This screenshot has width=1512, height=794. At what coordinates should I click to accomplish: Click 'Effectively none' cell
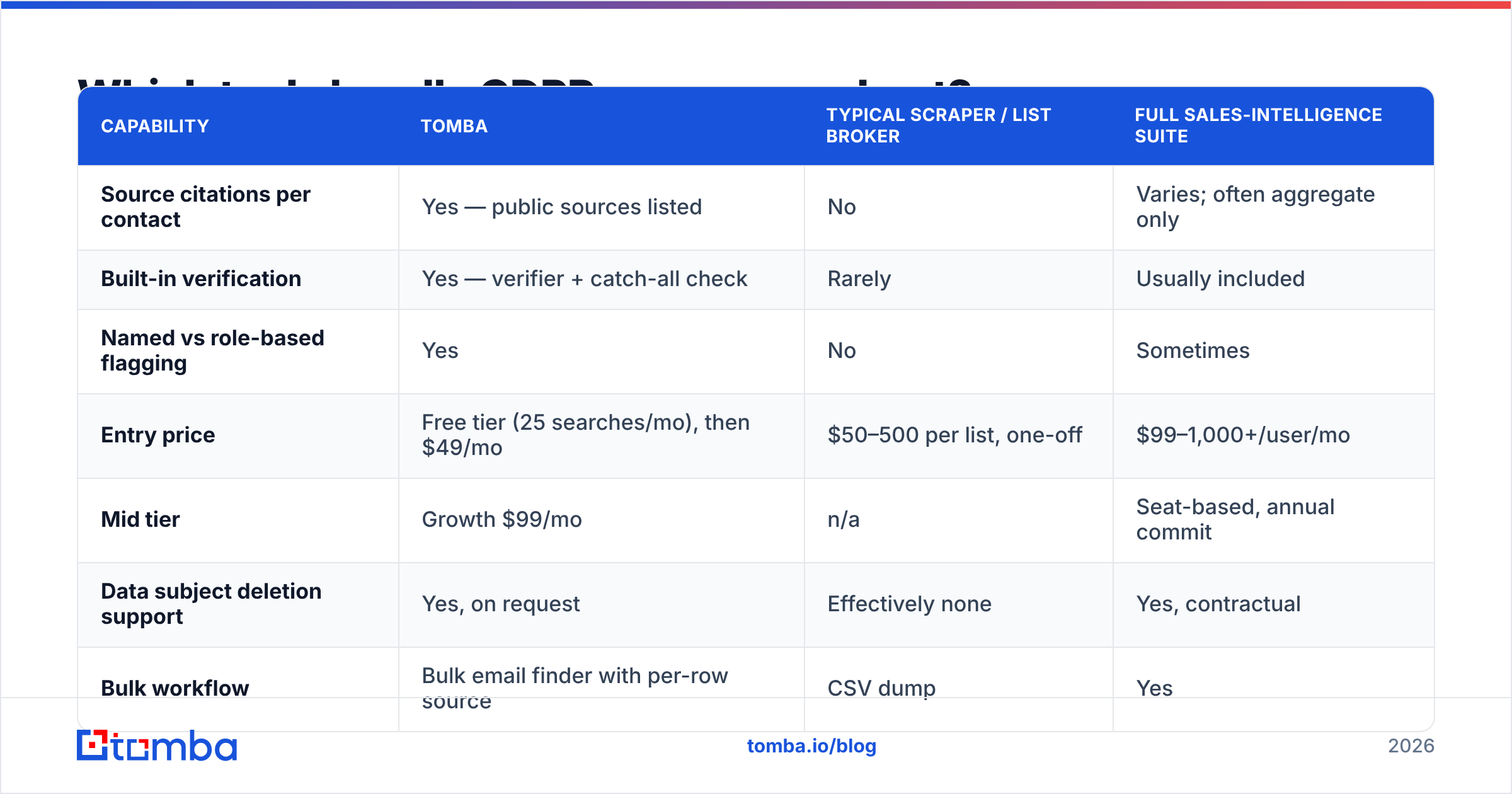coord(910,604)
